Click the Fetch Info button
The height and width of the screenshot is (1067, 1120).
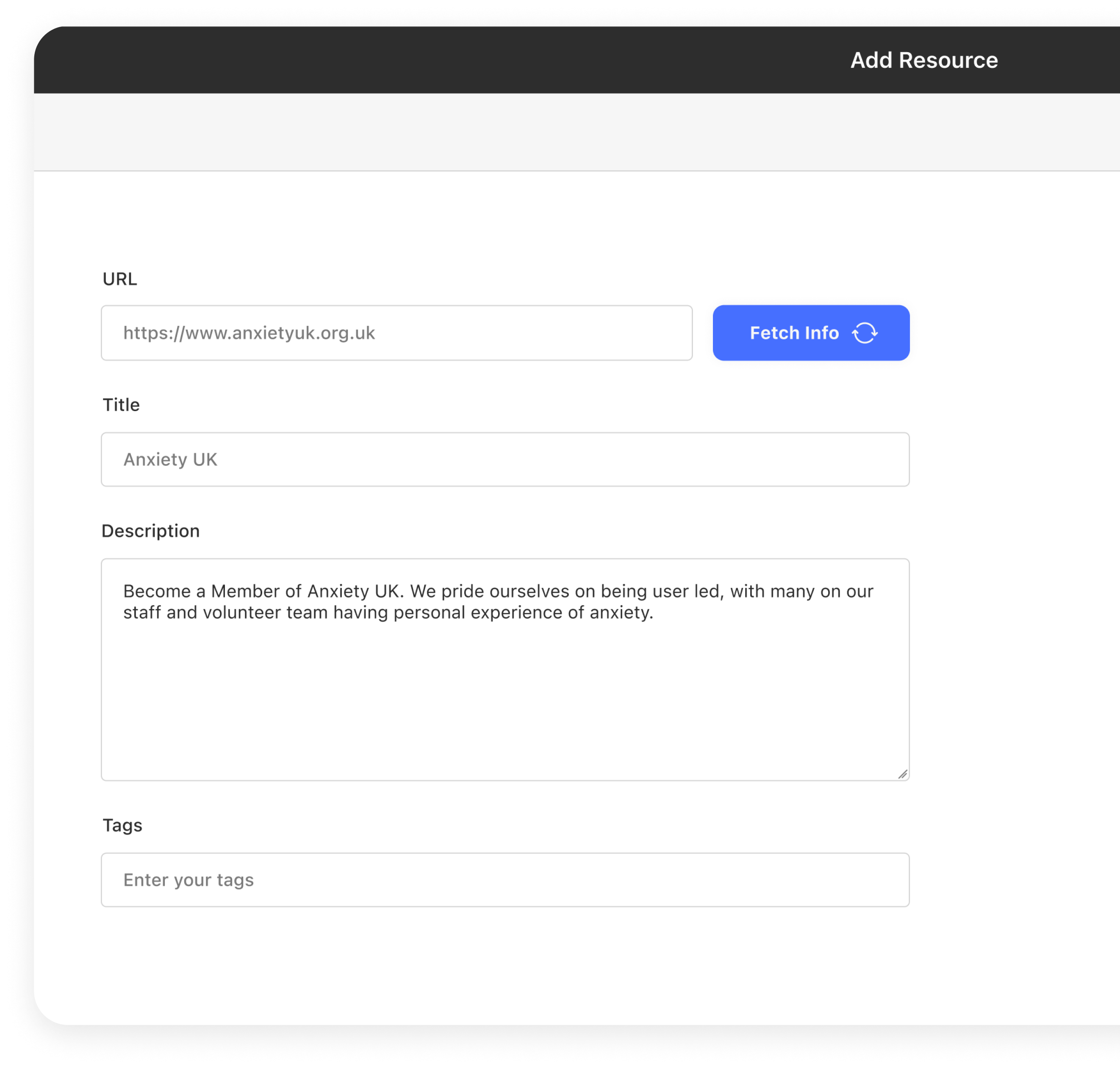click(x=811, y=333)
